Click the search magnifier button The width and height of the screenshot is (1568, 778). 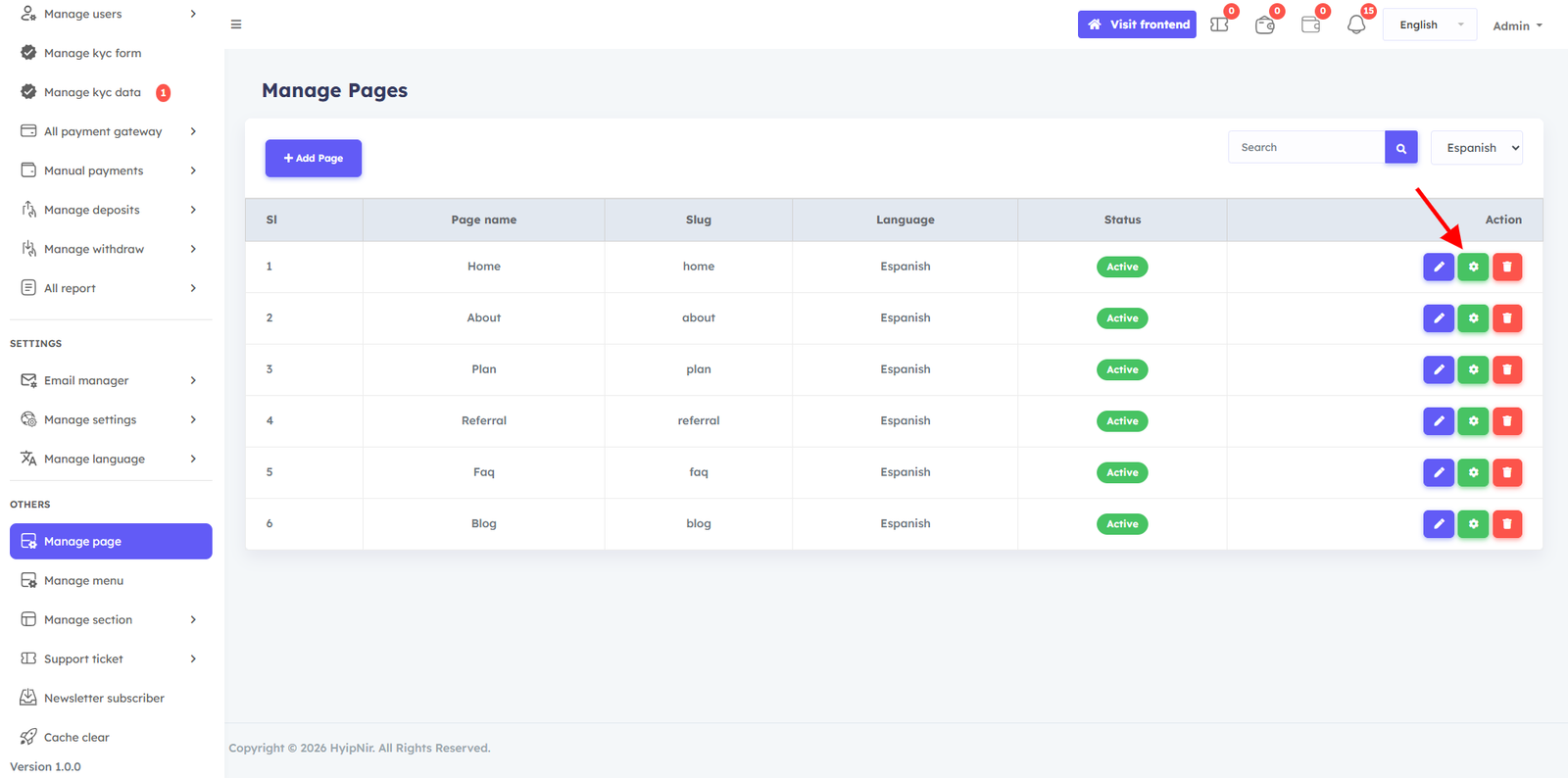[x=1400, y=148]
